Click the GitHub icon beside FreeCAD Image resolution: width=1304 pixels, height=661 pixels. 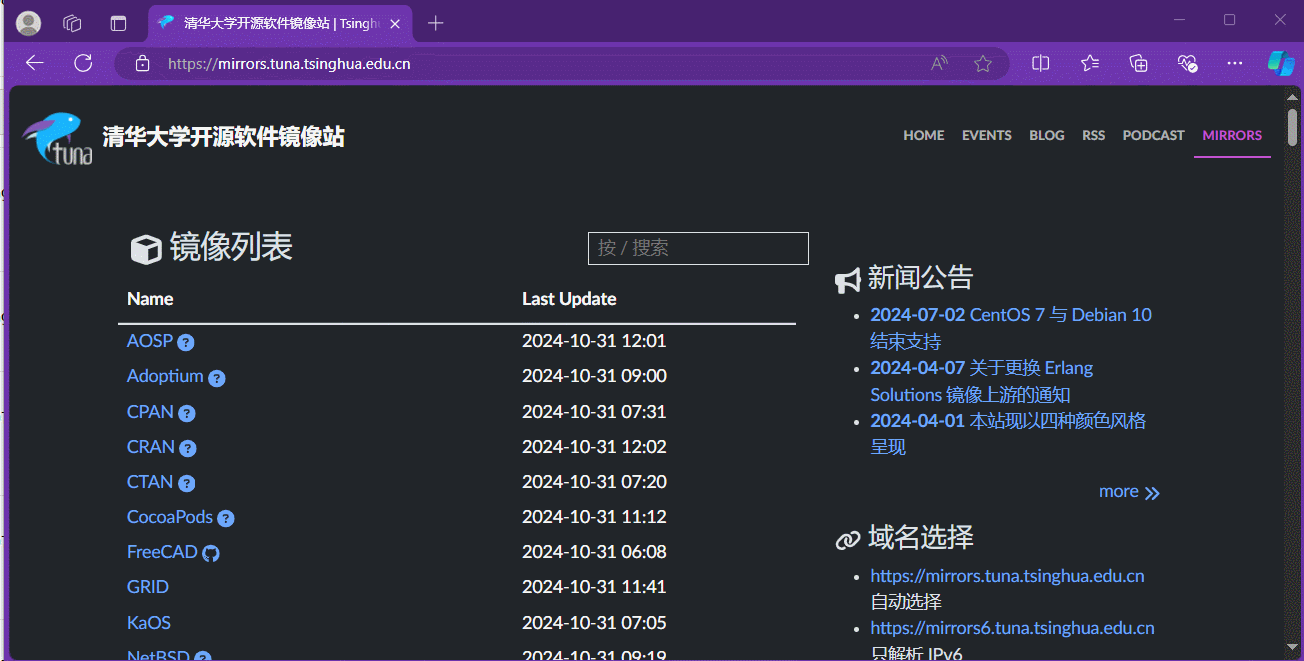click(x=211, y=553)
